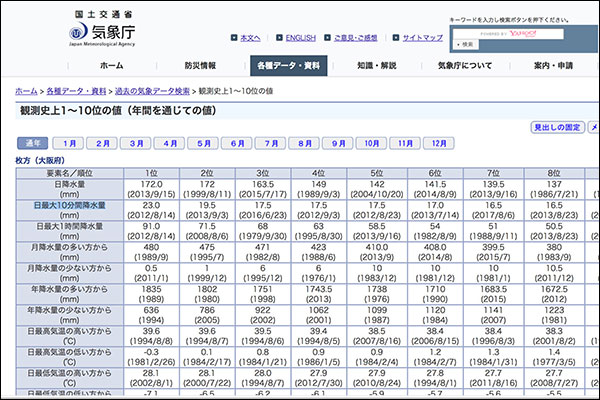Select the 6月 tab
This screenshot has height=400, width=600.
[x=237, y=143]
